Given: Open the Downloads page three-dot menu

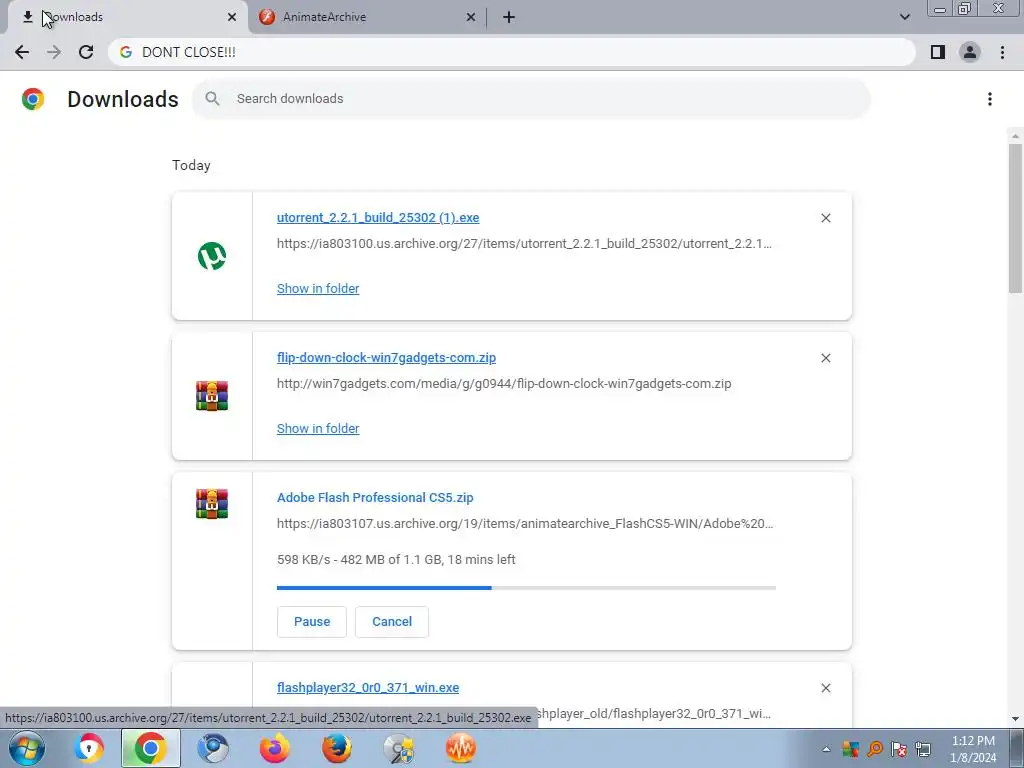Looking at the screenshot, I should click(x=990, y=99).
